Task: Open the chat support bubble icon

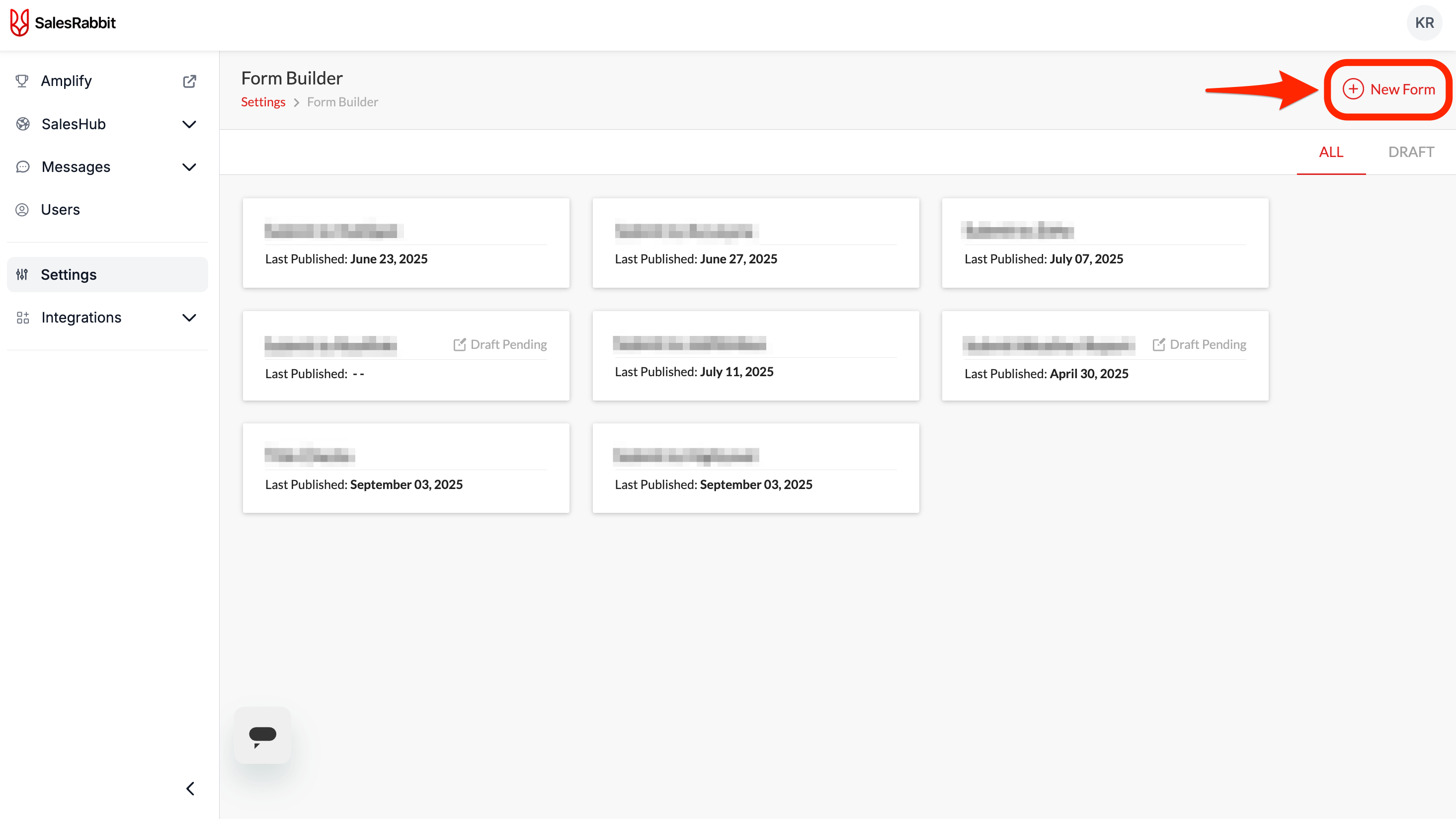Action: click(x=262, y=736)
